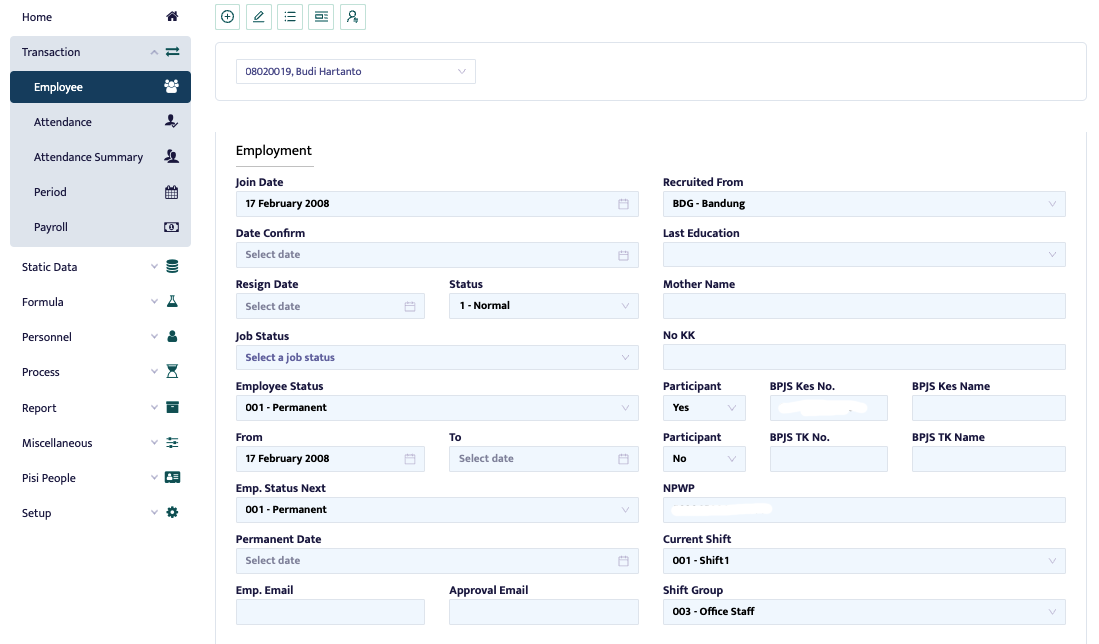1099x644 pixels.
Task: Open Attendance Summary in the sidebar
Action: click(x=88, y=157)
